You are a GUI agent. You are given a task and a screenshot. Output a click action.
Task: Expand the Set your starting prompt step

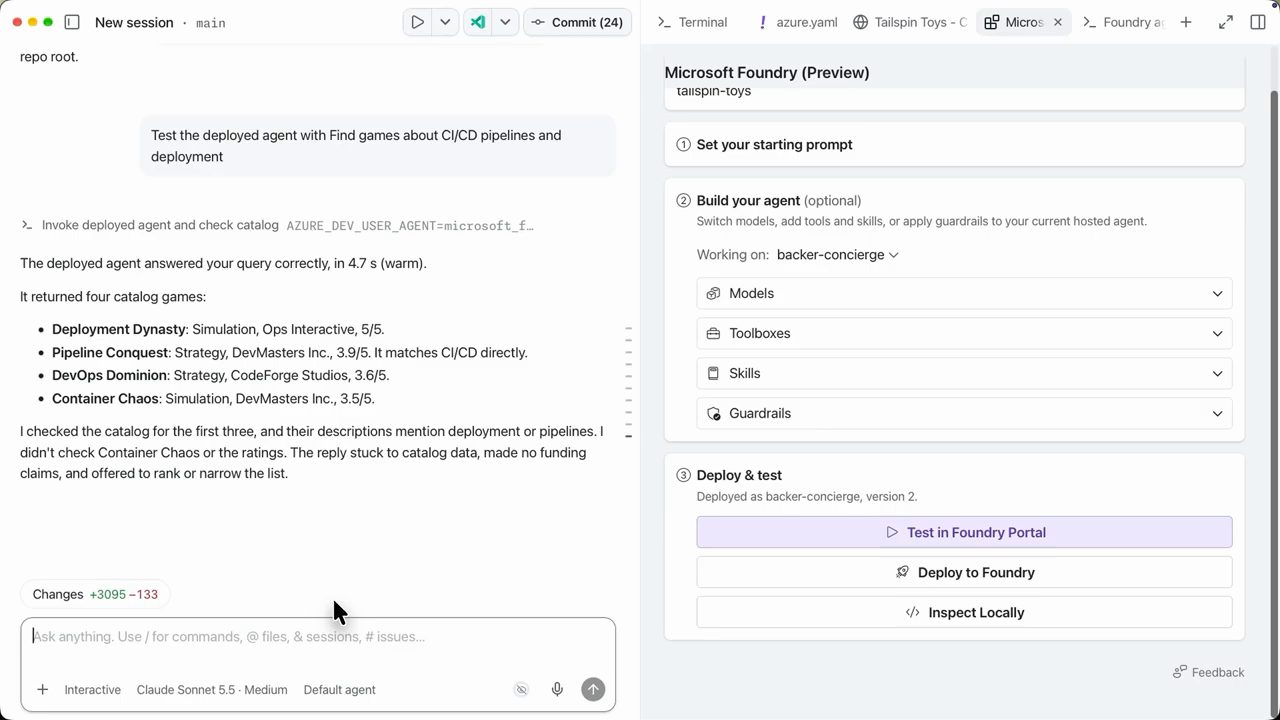click(954, 144)
